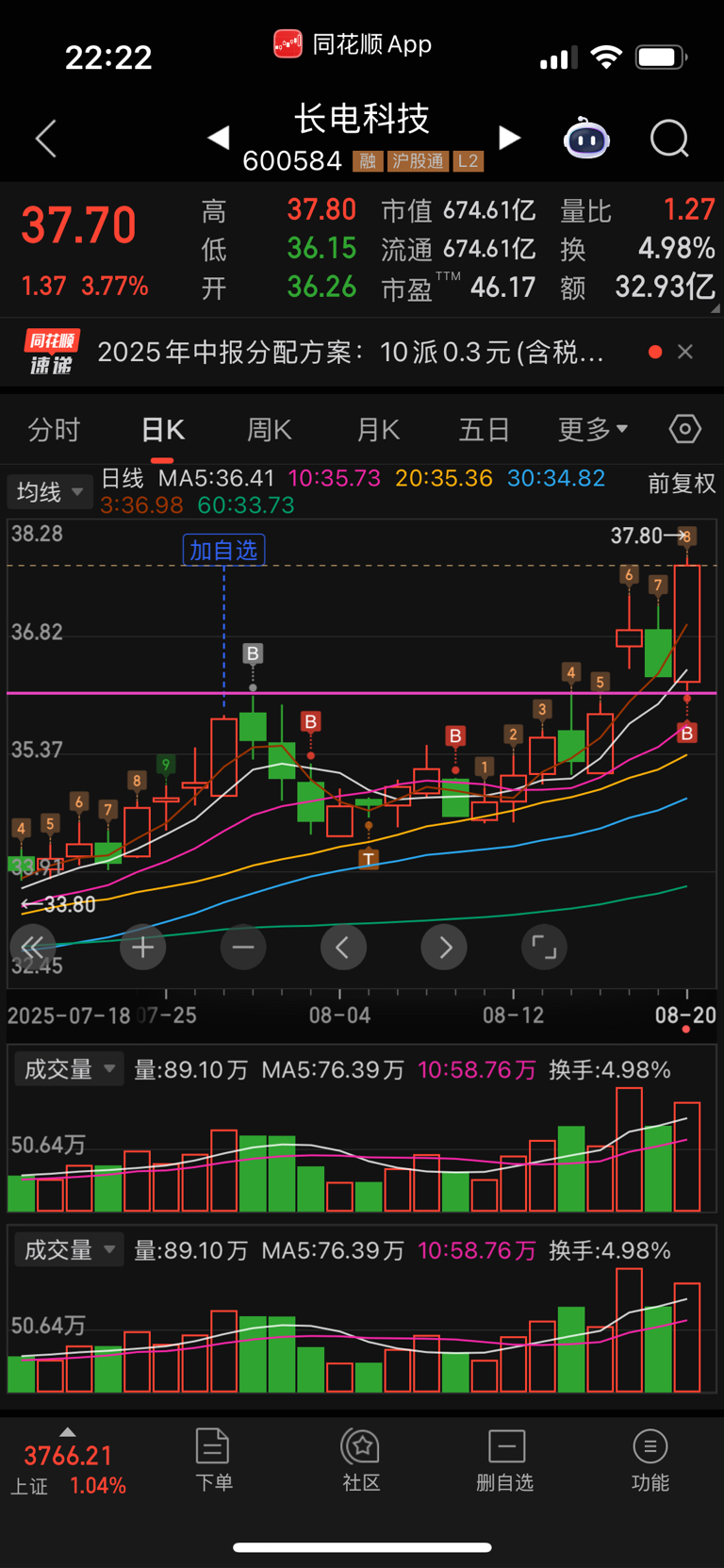
Task: Open first 成交量 indicator dropdown
Action: tap(68, 1069)
